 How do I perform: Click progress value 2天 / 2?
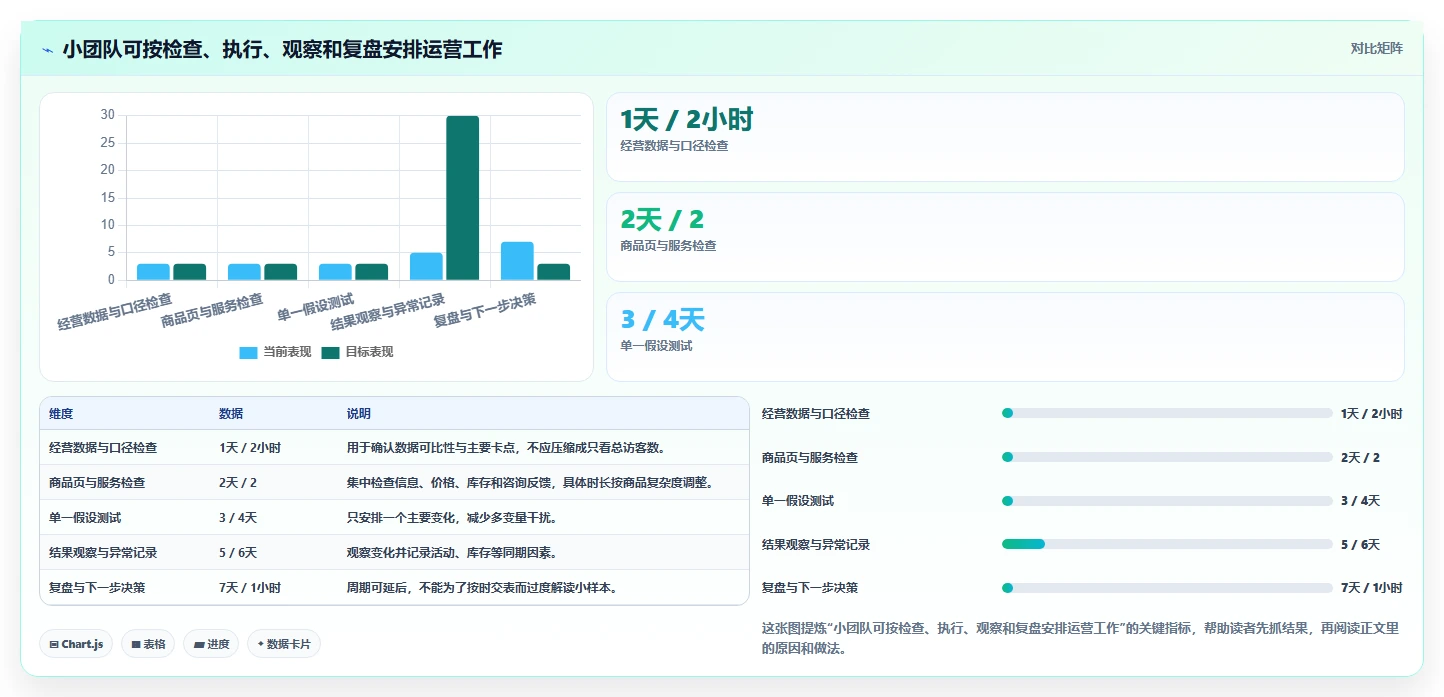[1360, 458]
